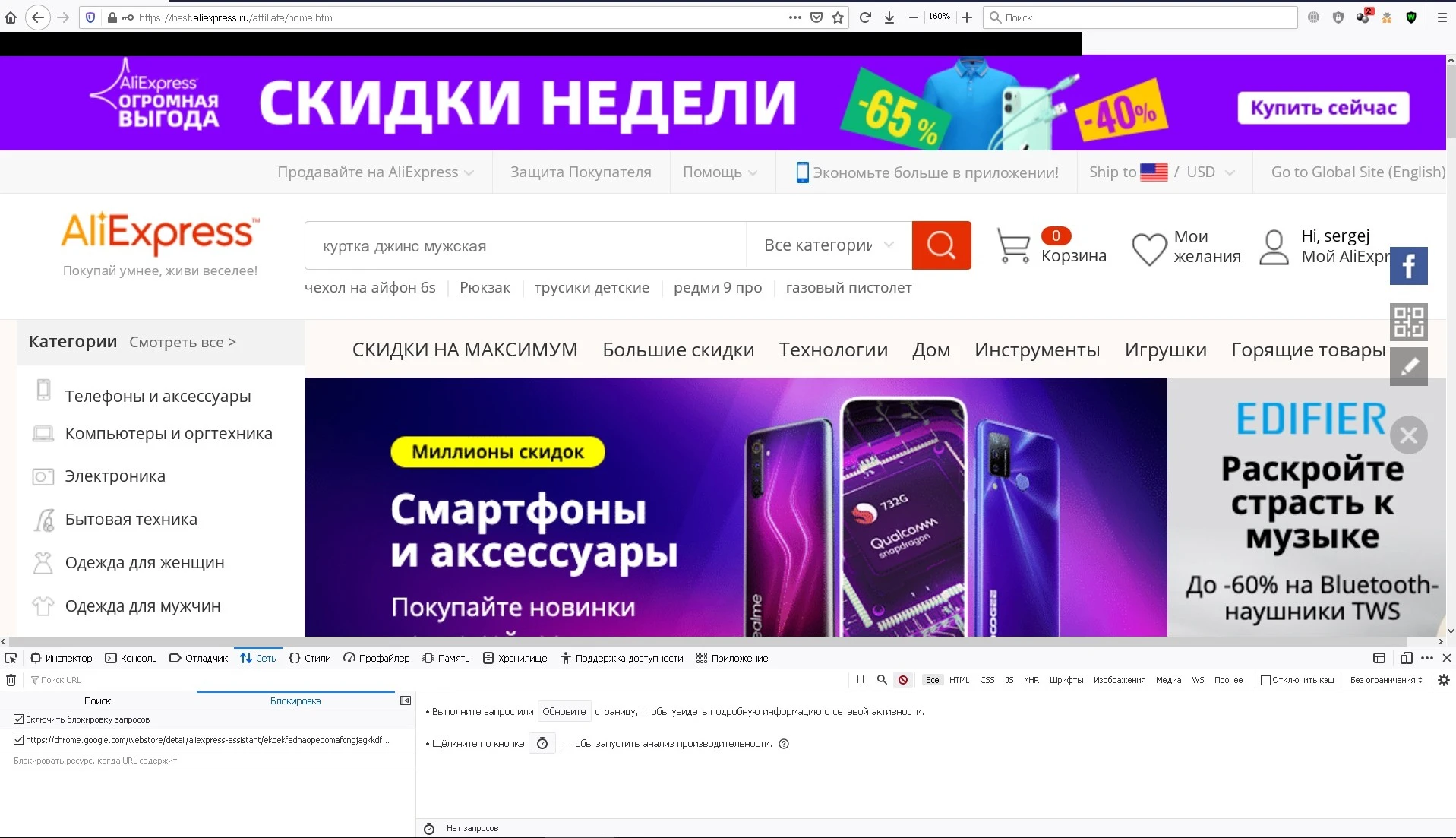Viewport: 1456px width, 838px height.
Task: Close the Edifier side ad
Action: tap(1409, 435)
